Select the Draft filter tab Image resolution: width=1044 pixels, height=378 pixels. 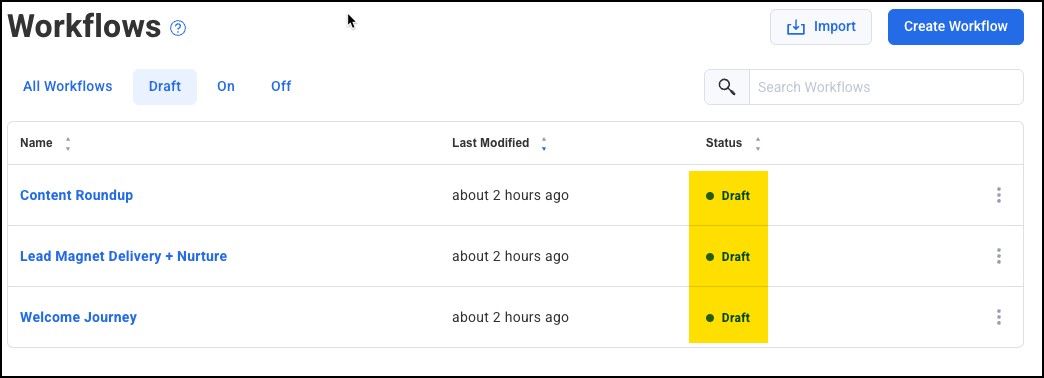pyautogui.click(x=165, y=87)
